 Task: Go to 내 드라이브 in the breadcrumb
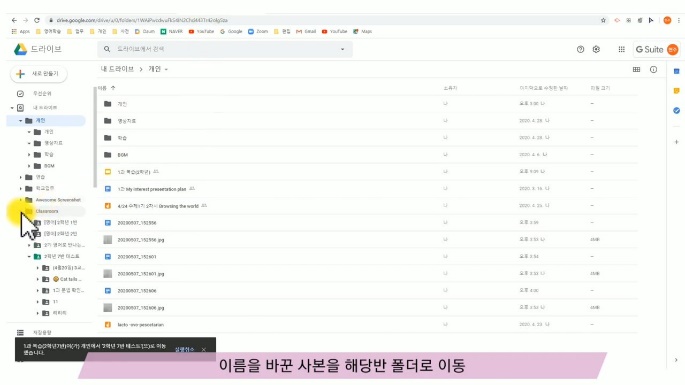tap(117, 69)
